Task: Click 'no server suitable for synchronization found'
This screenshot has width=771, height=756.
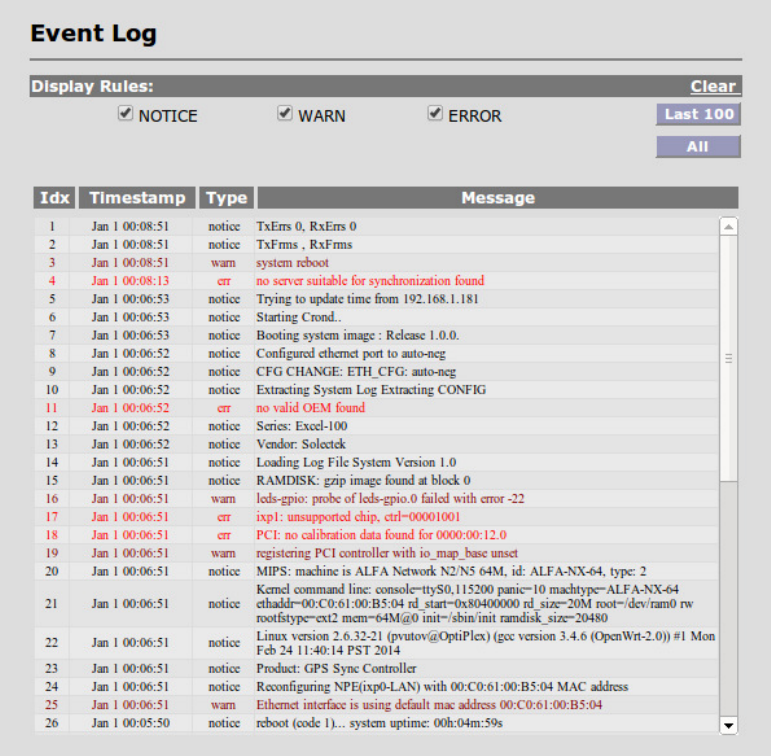Action: (370, 281)
